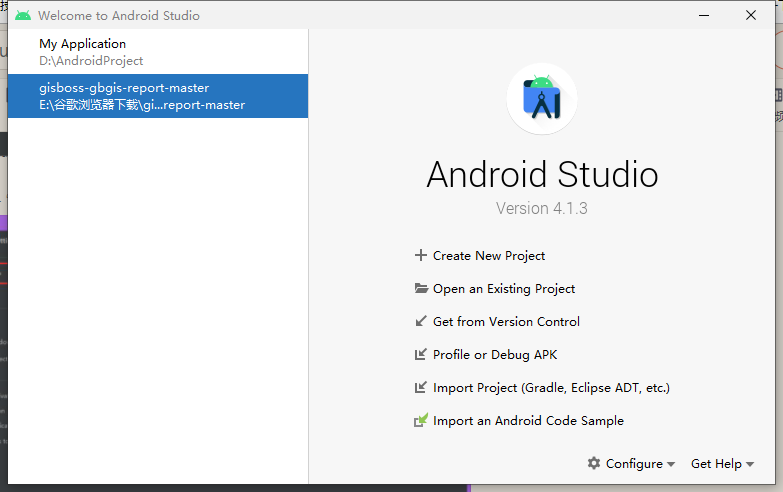The image size is (783, 492).
Task: Choose Import Project (Gradle, Eclipse ADT, etc.)
Action: click(x=551, y=387)
